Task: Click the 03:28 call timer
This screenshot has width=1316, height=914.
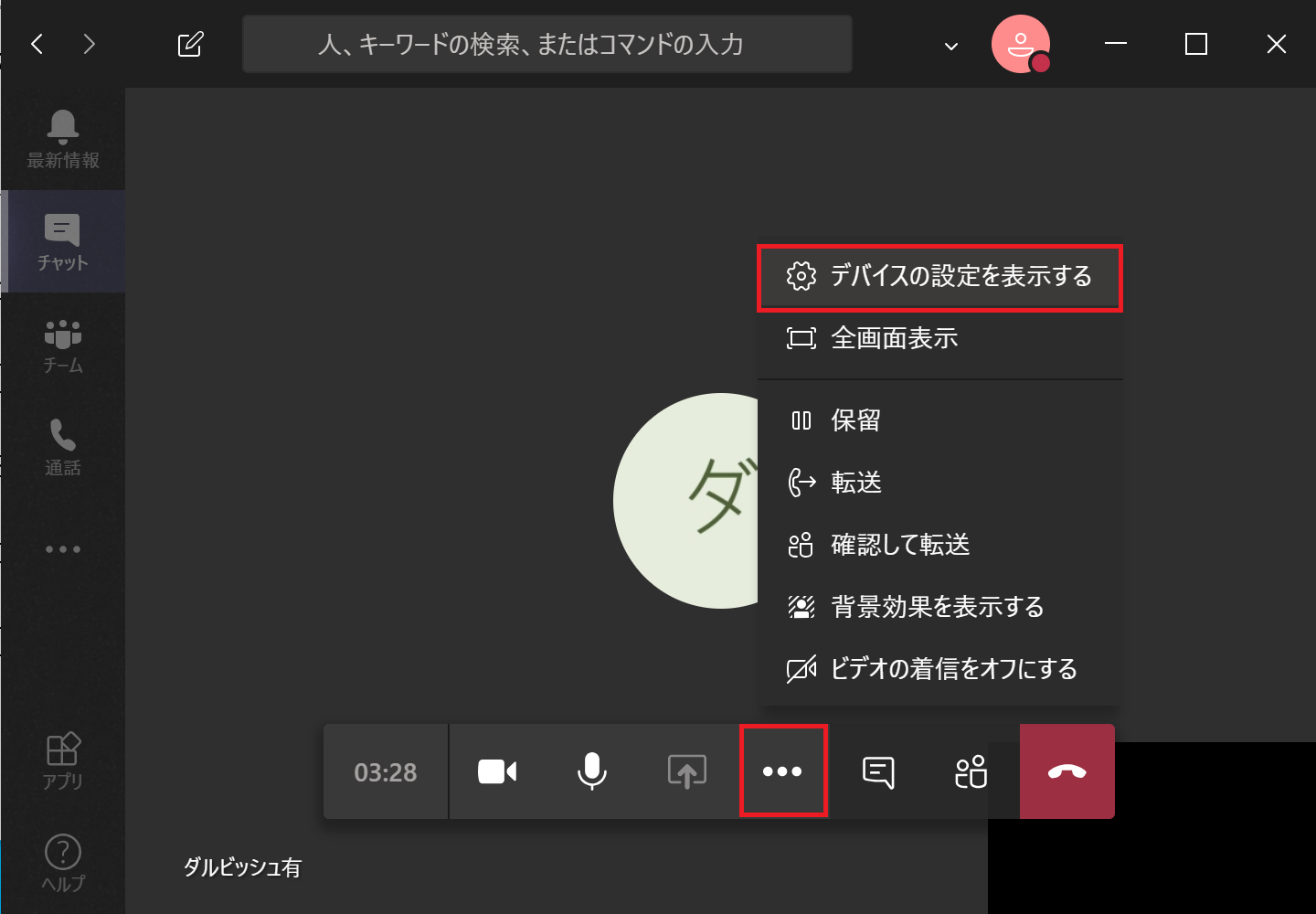Action: 386,773
